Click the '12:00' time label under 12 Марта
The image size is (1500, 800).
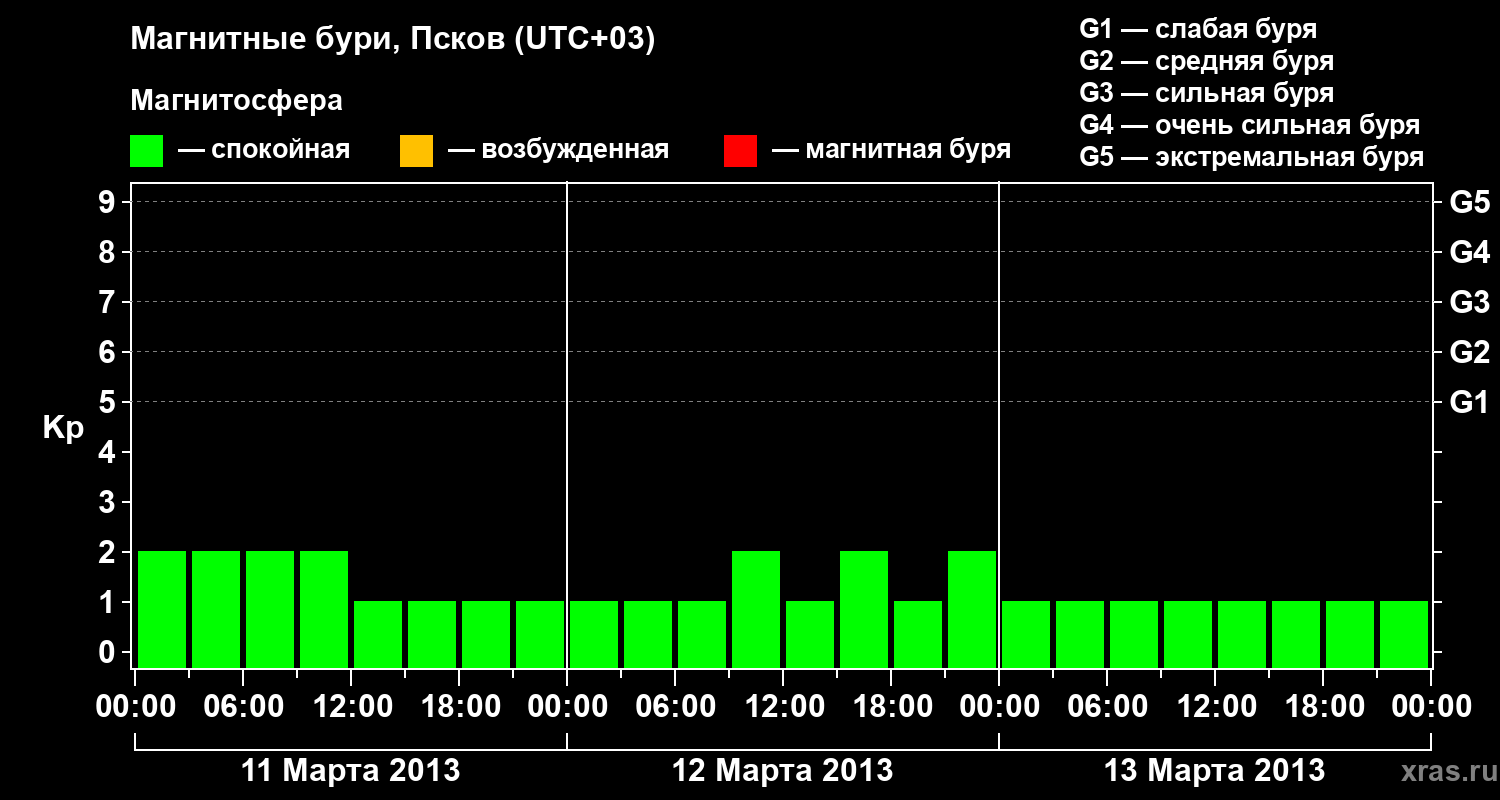783,707
